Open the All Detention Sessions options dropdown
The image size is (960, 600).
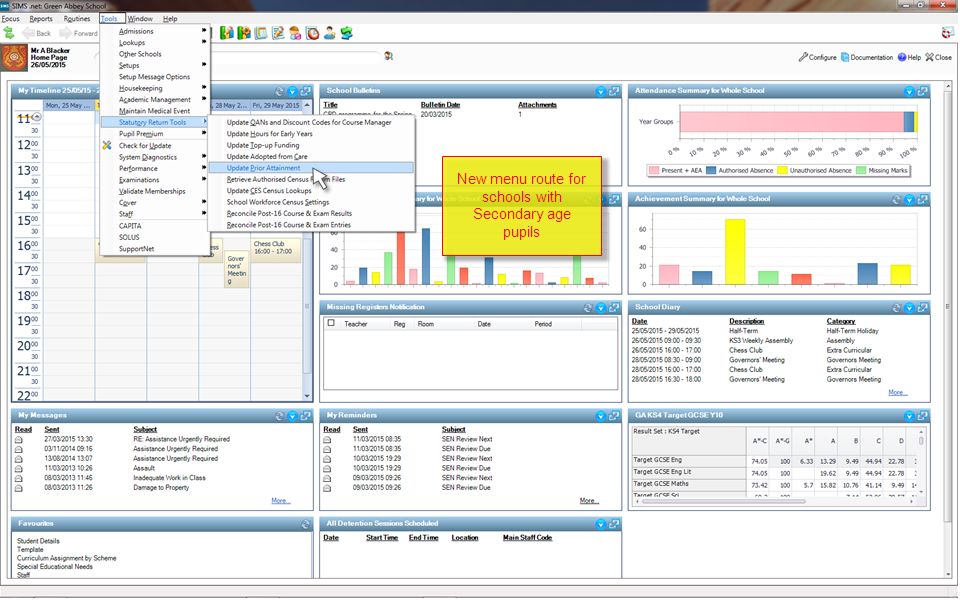tap(601, 525)
